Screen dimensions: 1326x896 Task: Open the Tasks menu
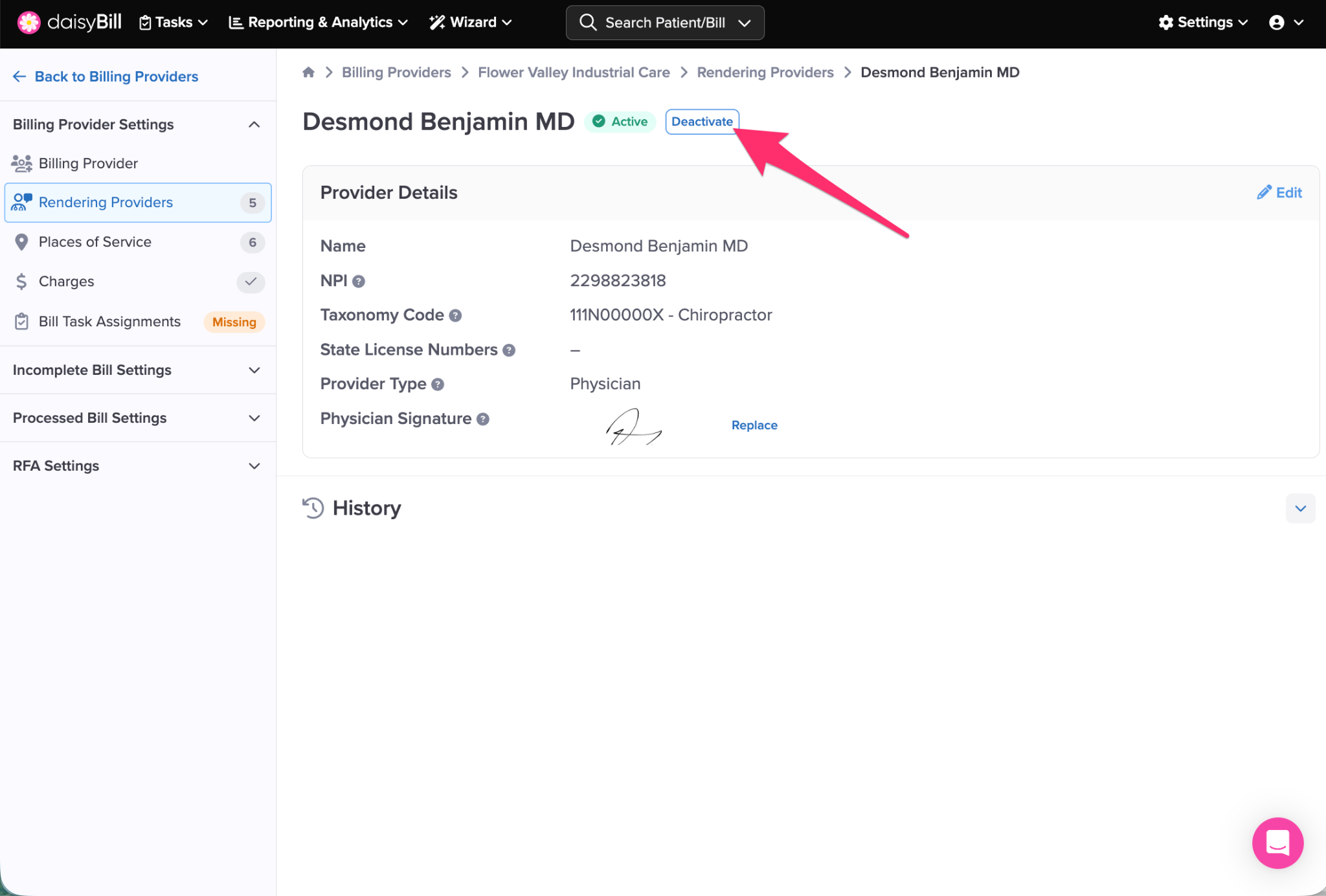pyautogui.click(x=174, y=23)
